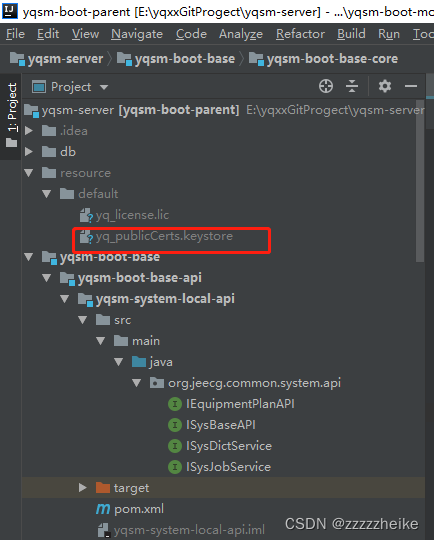Click the blue java source folder icon
434x540 pixels.
(x=139, y=362)
